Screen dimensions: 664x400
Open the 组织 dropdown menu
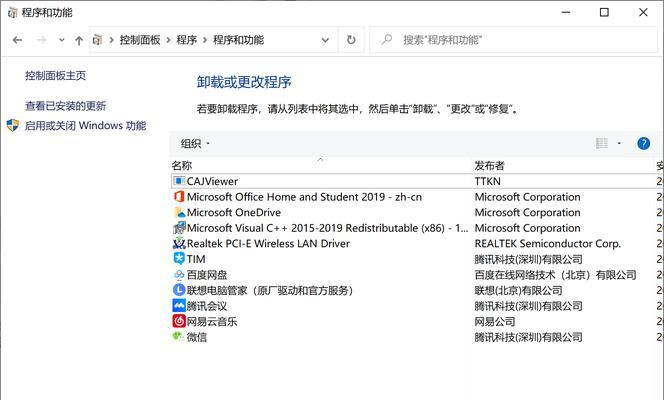(x=195, y=143)
